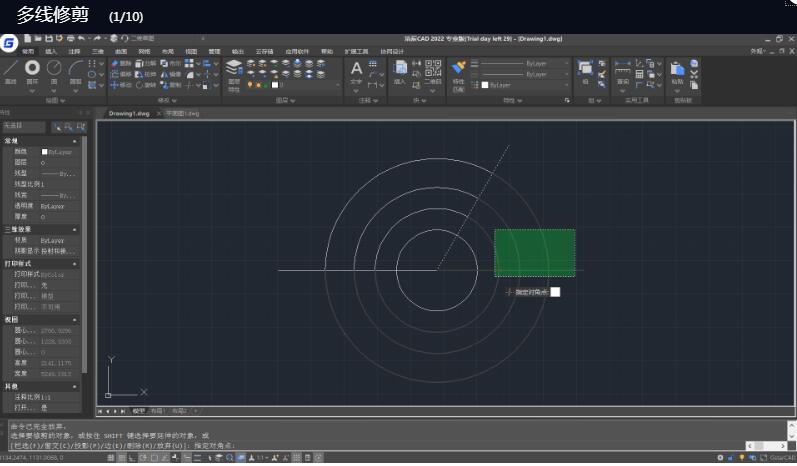Click the 模型 model space tab
797x466 pixels.
tap(139, 411)
